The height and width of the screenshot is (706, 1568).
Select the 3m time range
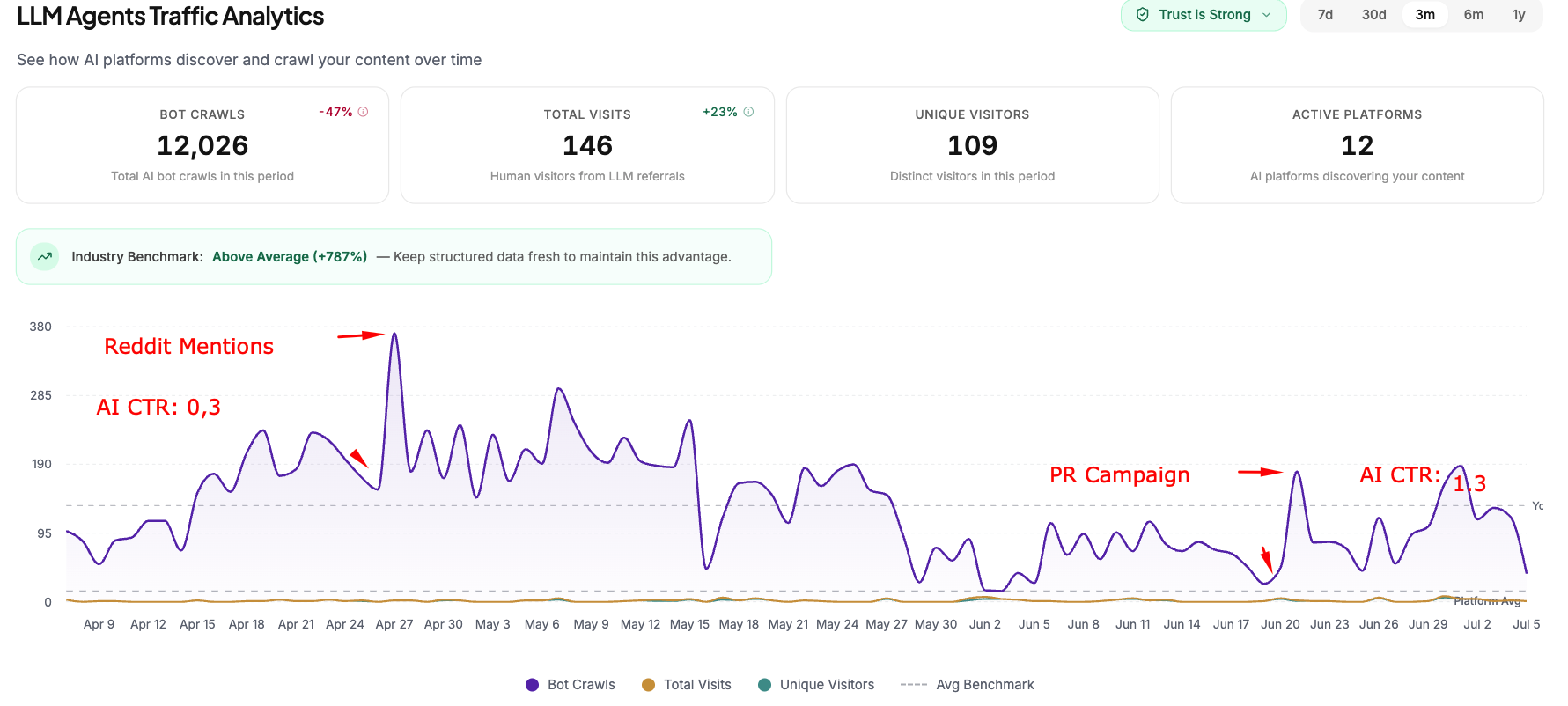pyautogui.click(x=1425, y=14)
